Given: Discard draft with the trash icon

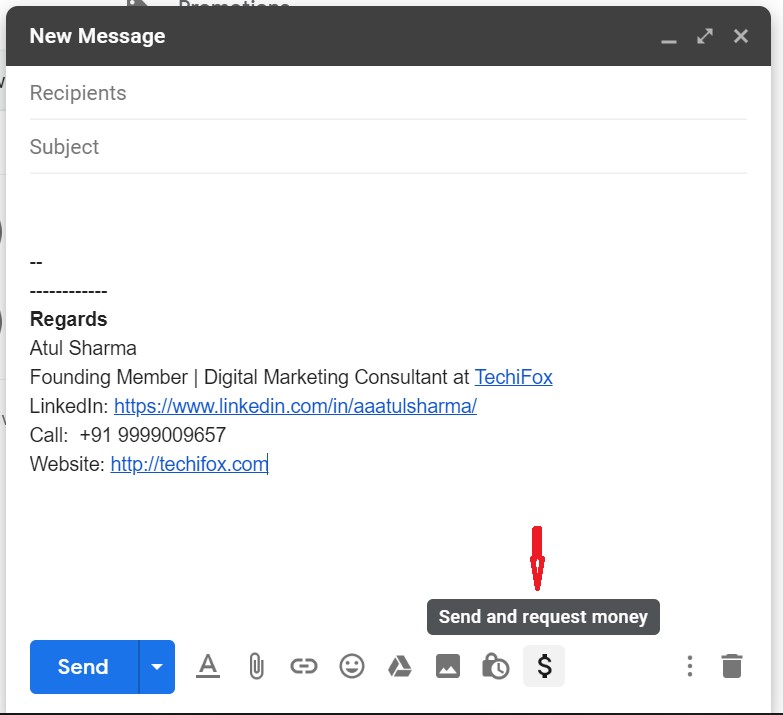Looking at the screenshot, I should coord(732,666).
